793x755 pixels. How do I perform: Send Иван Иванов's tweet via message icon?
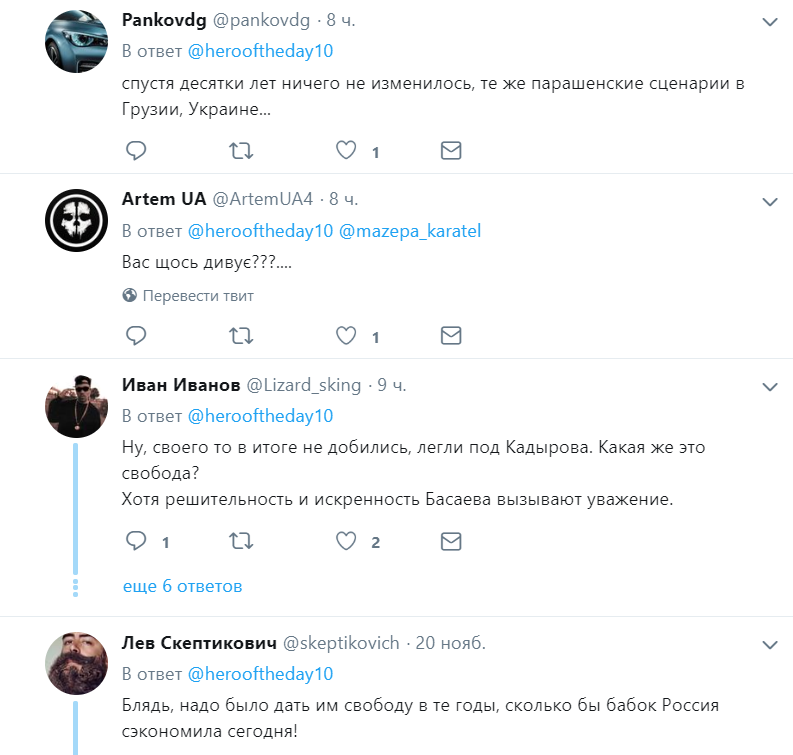click(x=451, y=541)
